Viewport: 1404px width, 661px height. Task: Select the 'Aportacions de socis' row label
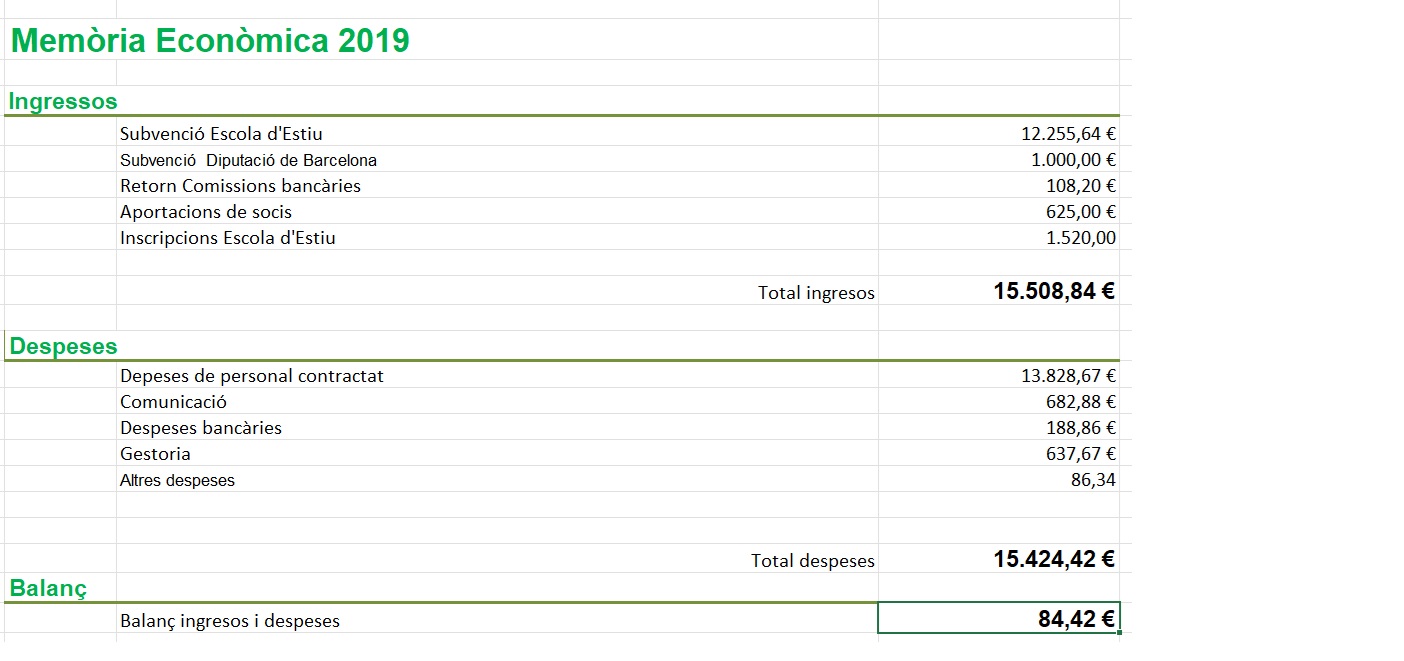click(206, 212)
